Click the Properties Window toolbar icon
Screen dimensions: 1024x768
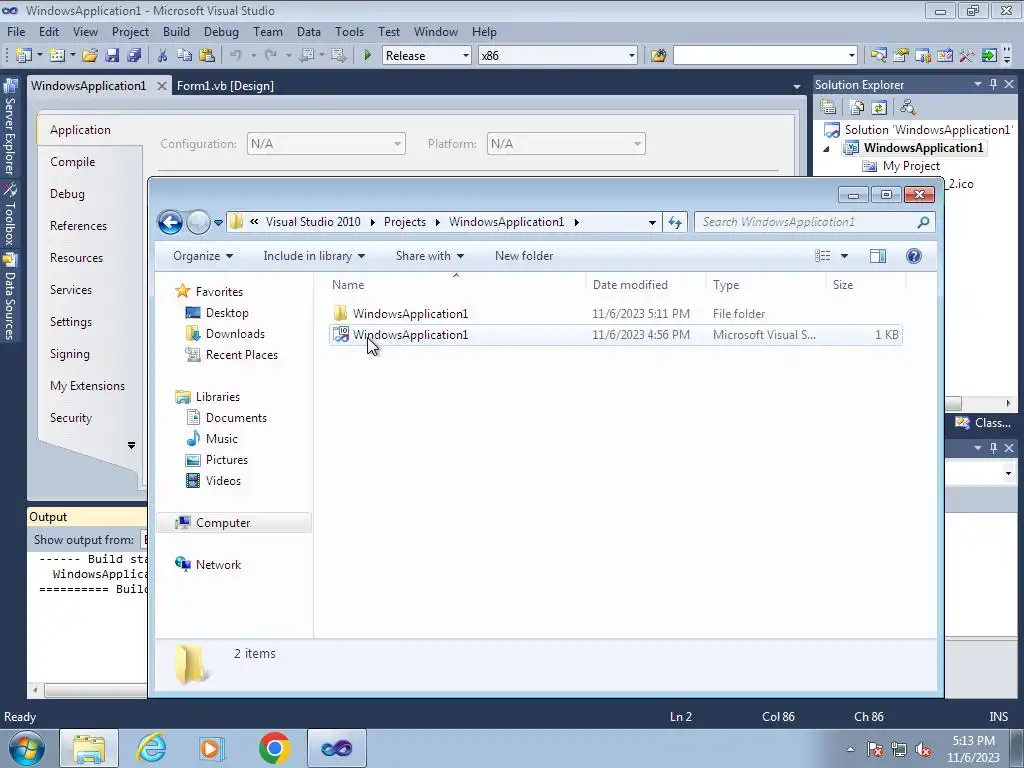pyautogui.click(x=901, y=56)
